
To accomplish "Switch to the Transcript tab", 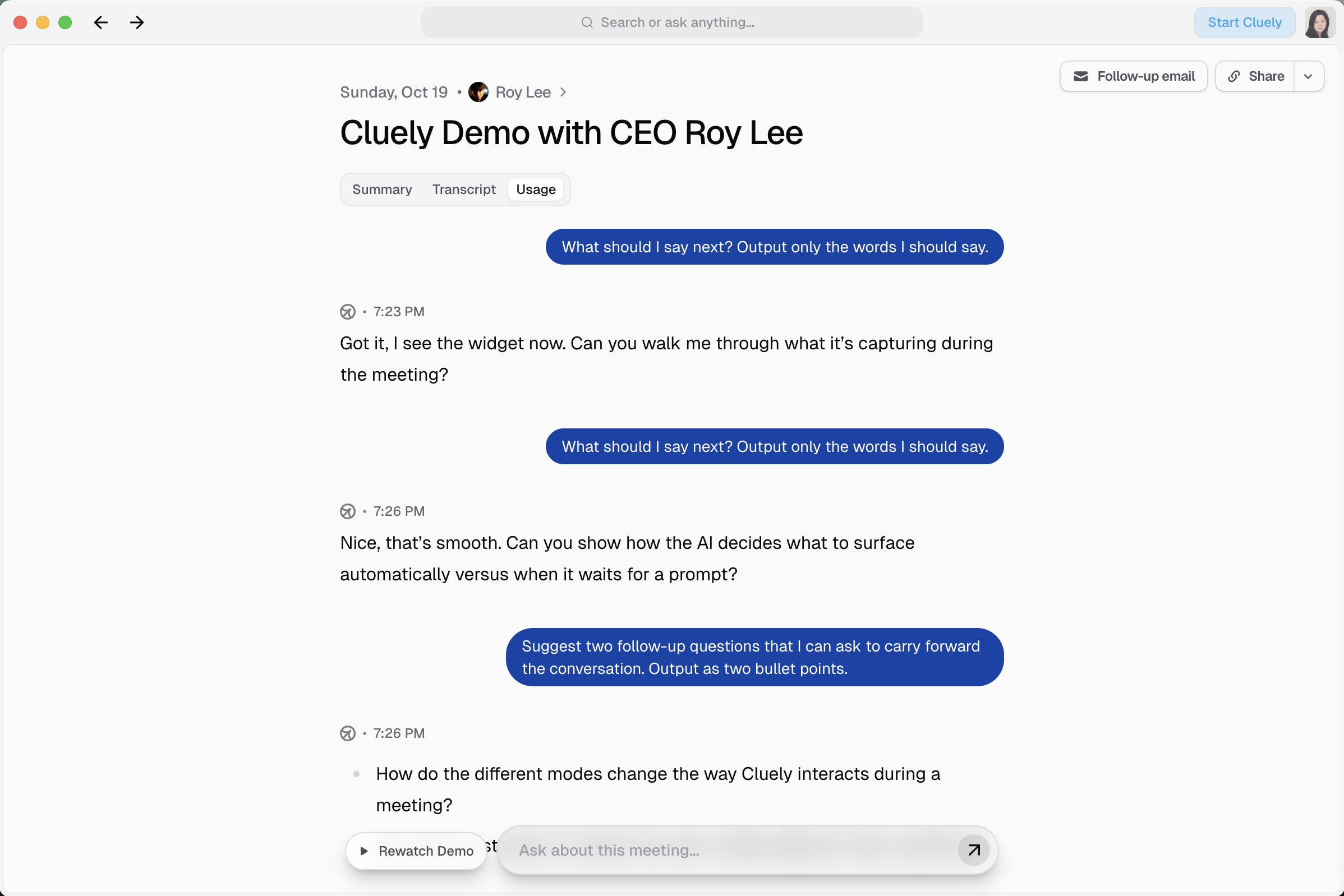I will [463, 189].
